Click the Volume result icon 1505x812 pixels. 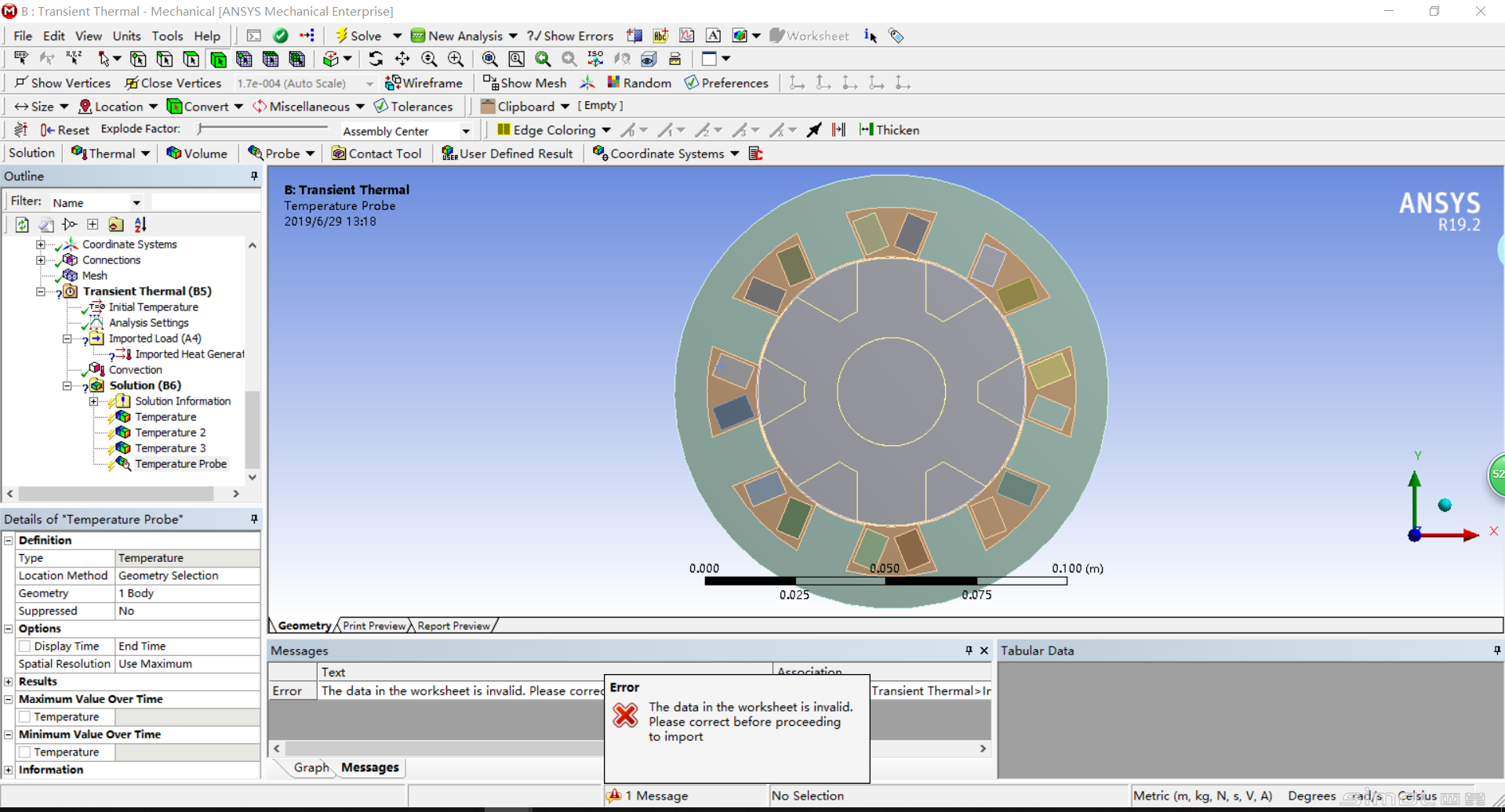174,153
